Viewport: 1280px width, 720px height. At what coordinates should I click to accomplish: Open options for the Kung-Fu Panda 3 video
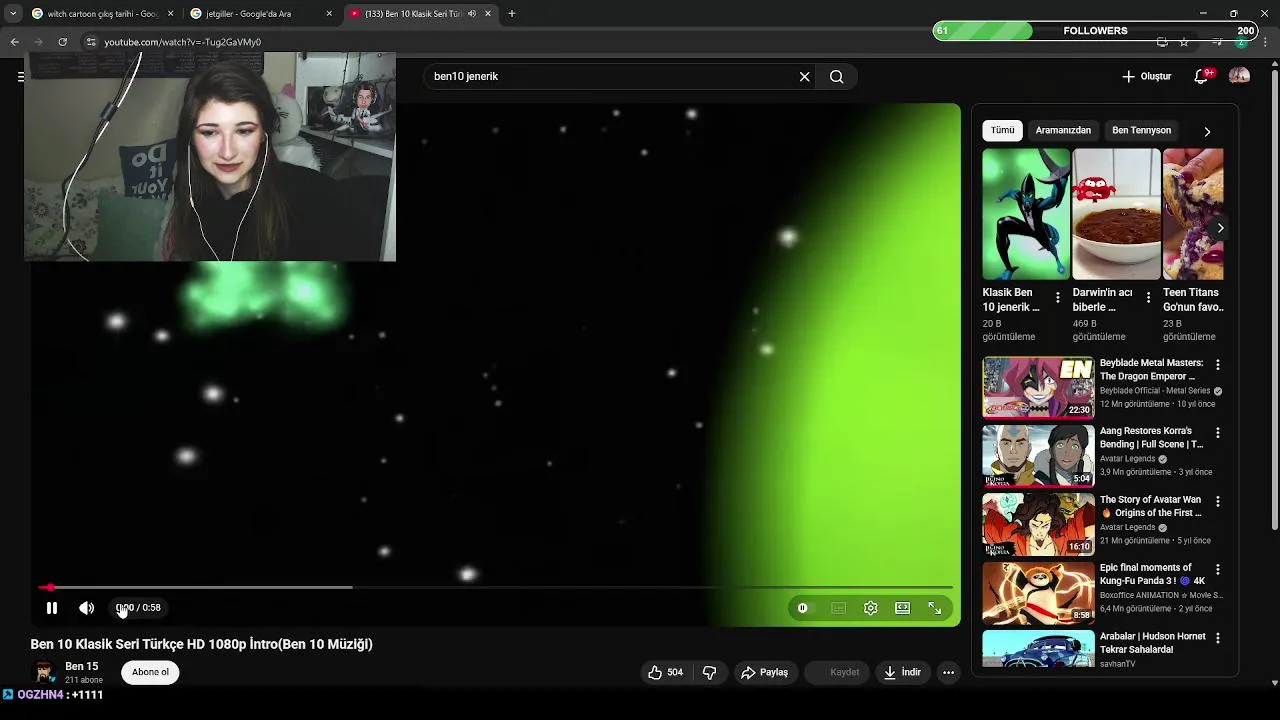(1218, 569)
